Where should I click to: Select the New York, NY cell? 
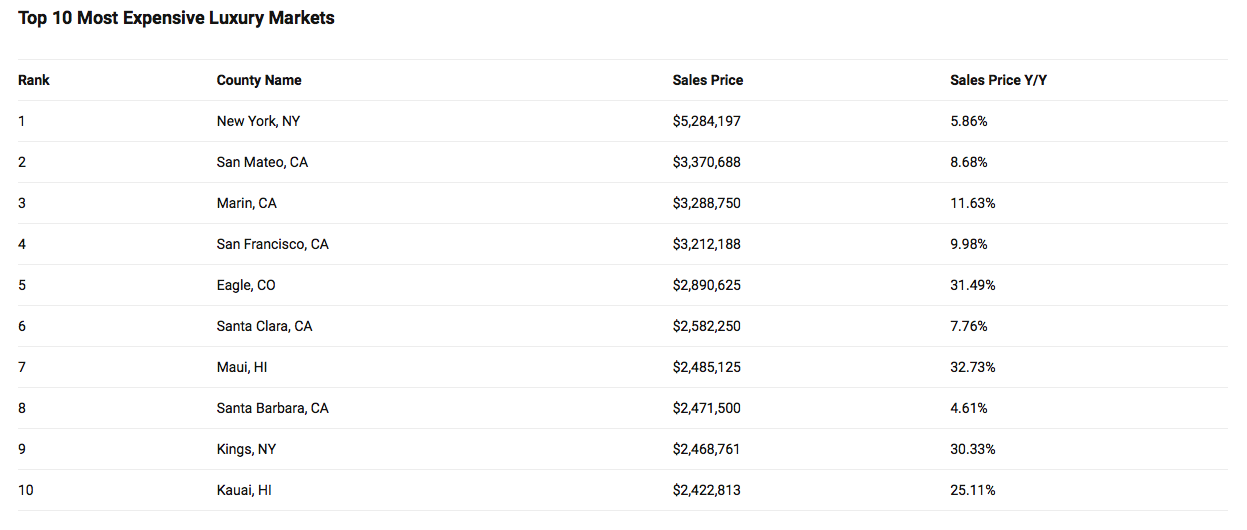(x=258, y=121)
